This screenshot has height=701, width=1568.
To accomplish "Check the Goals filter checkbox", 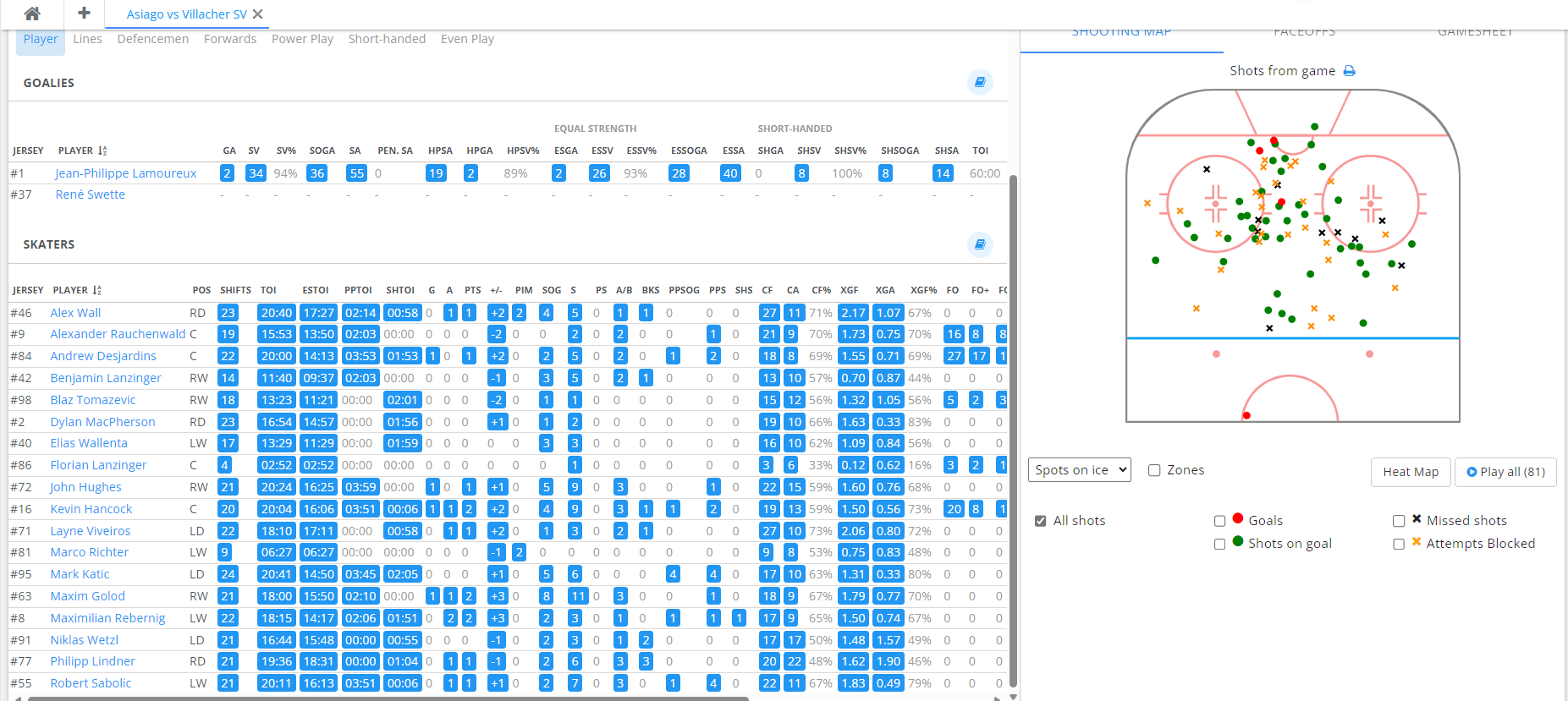I will pos(1219,521).
